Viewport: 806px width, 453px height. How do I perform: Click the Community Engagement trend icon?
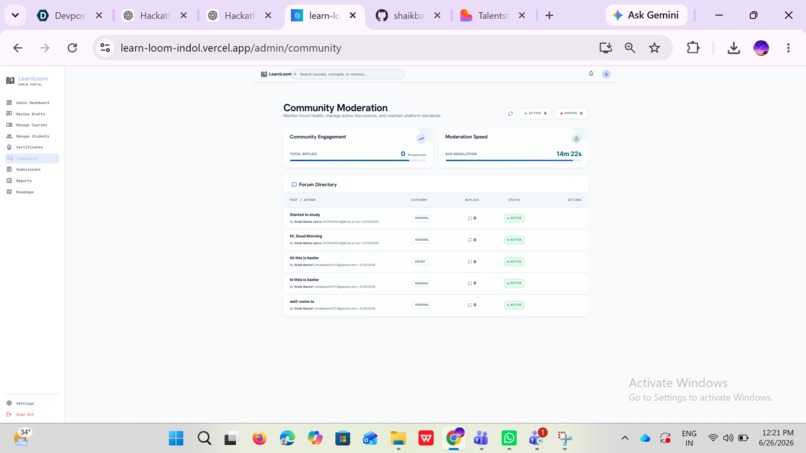click(x=421, y=138)
